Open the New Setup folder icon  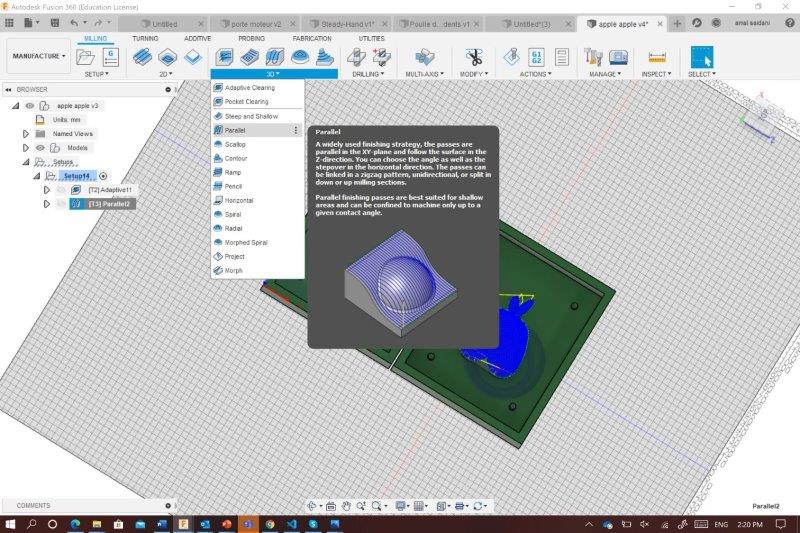click(x=85, y=57)
